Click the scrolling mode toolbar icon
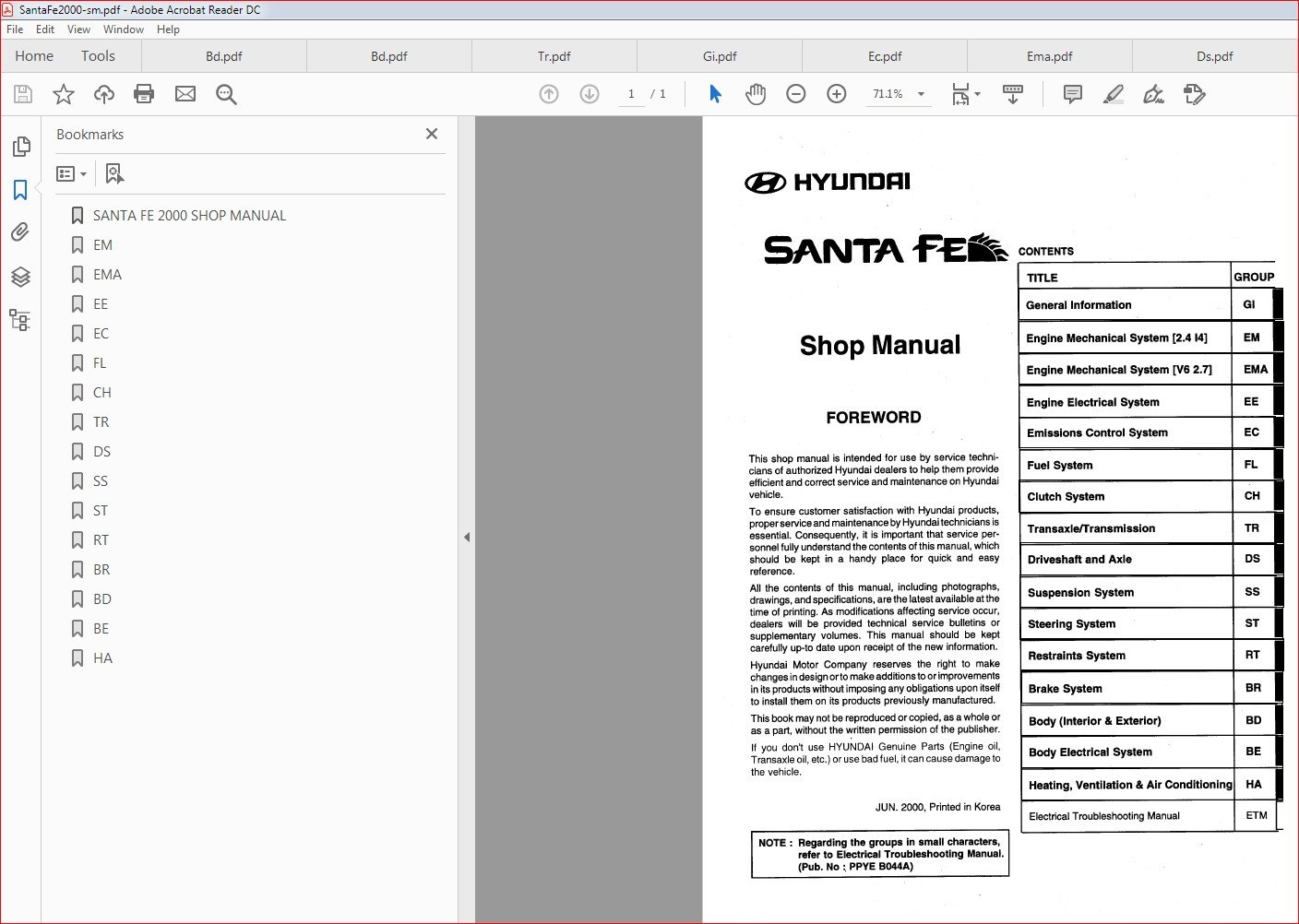Image resolution: width=1299 pixels, height=924 pixels. pyautogui.click(x=1013, y=94)
